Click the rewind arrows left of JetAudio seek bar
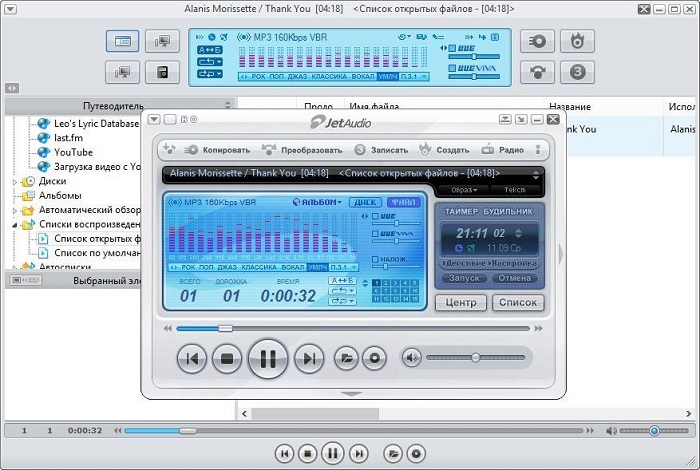Viewport: 700px width, 470px height. (167, 329)
